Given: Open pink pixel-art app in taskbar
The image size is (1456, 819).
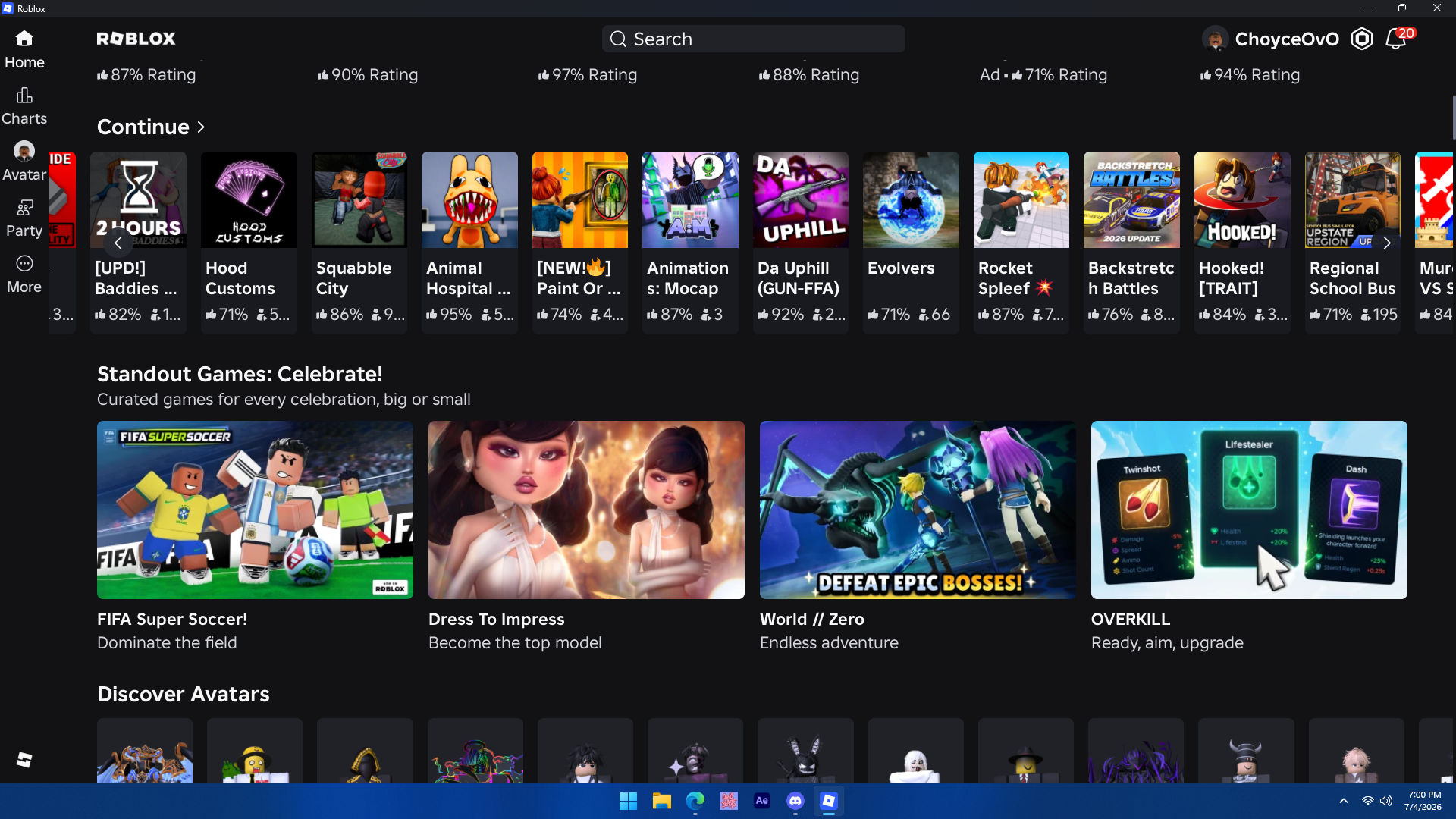Looking at the screenshot, I should point(729,801).
